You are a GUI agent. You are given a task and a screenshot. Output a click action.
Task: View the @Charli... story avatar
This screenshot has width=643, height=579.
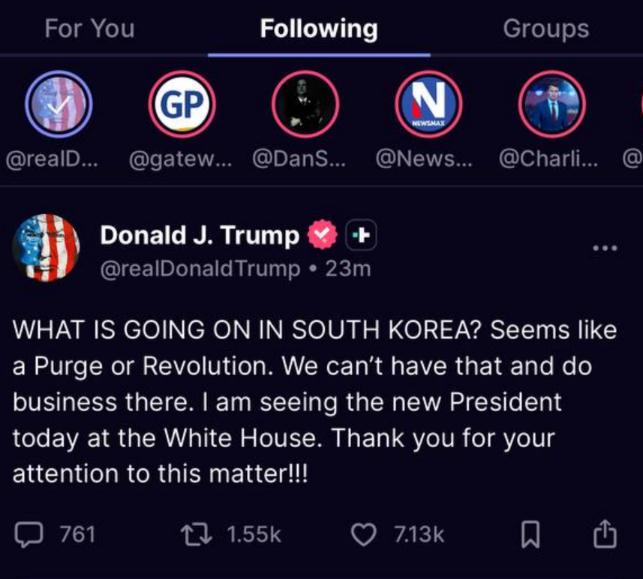pos(551,105)
